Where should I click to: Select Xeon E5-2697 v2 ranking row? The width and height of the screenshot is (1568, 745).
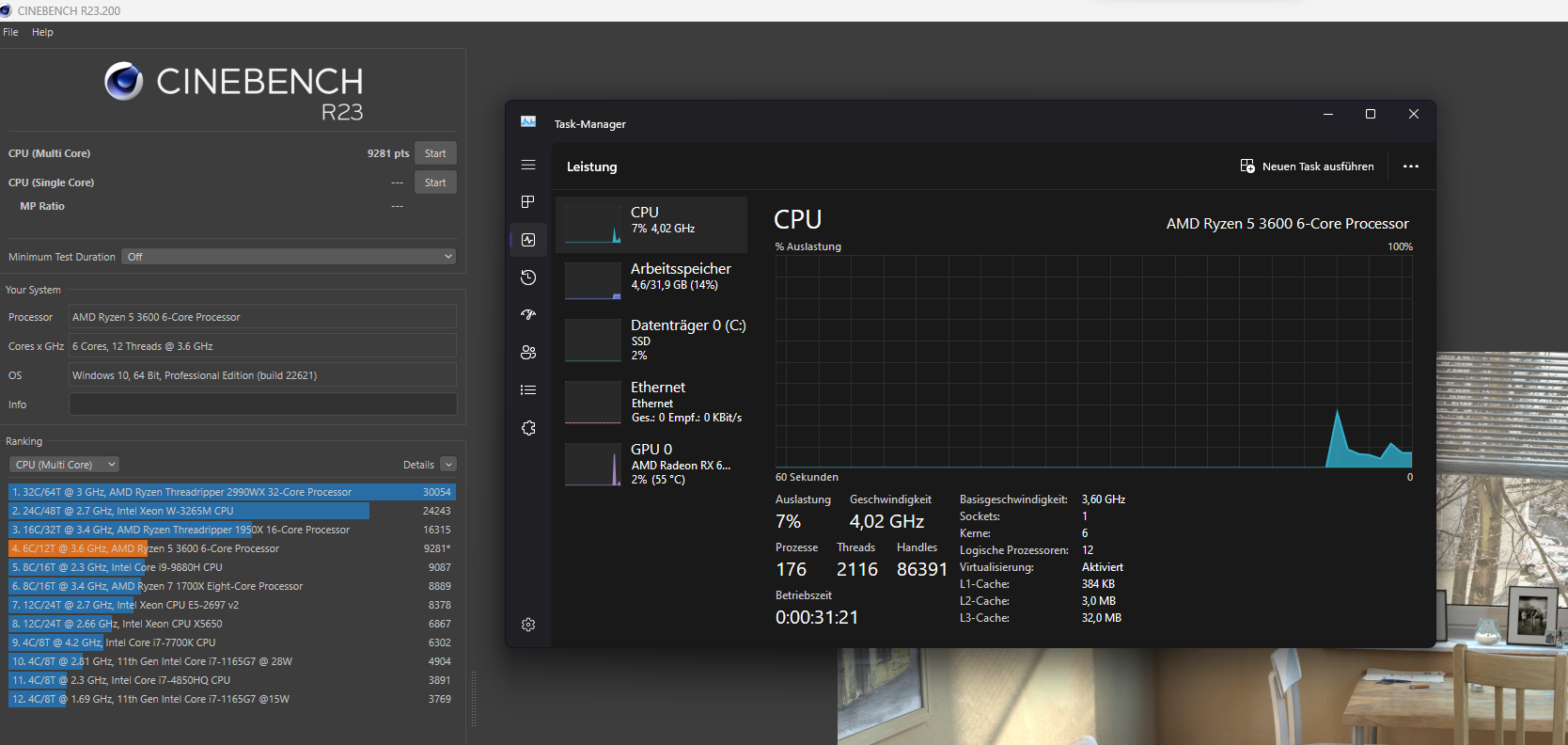pos(231,605)
